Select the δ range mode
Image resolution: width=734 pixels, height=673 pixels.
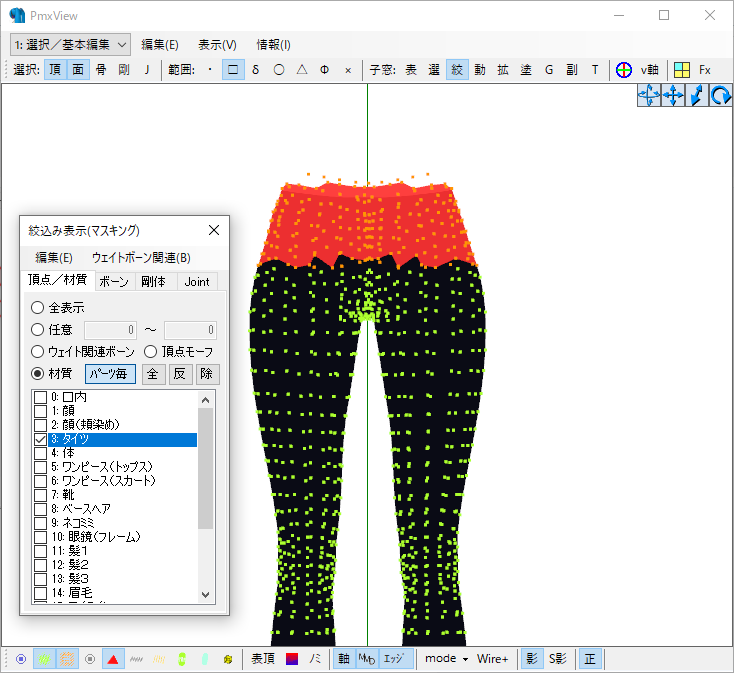tap(256, 70)
